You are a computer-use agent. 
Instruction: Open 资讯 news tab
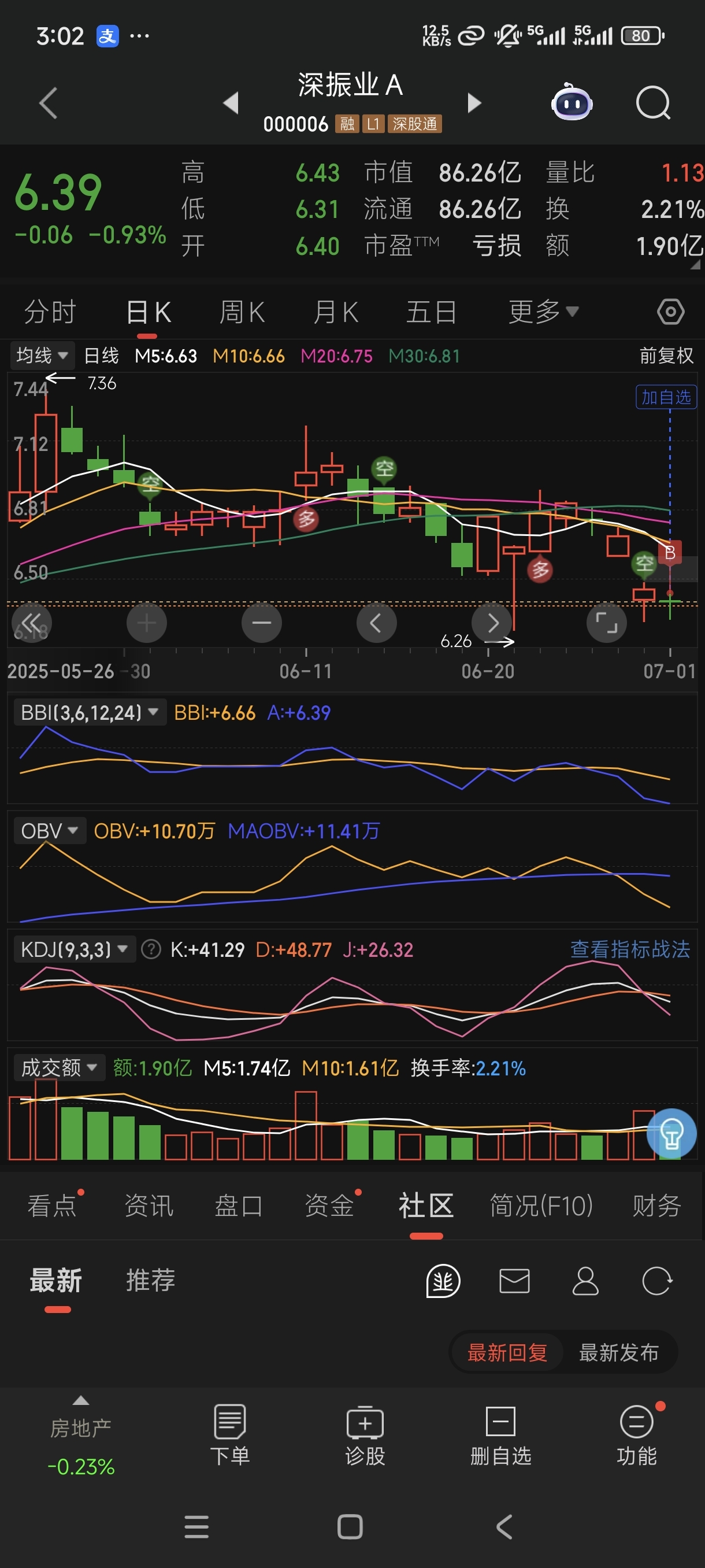149,1205
